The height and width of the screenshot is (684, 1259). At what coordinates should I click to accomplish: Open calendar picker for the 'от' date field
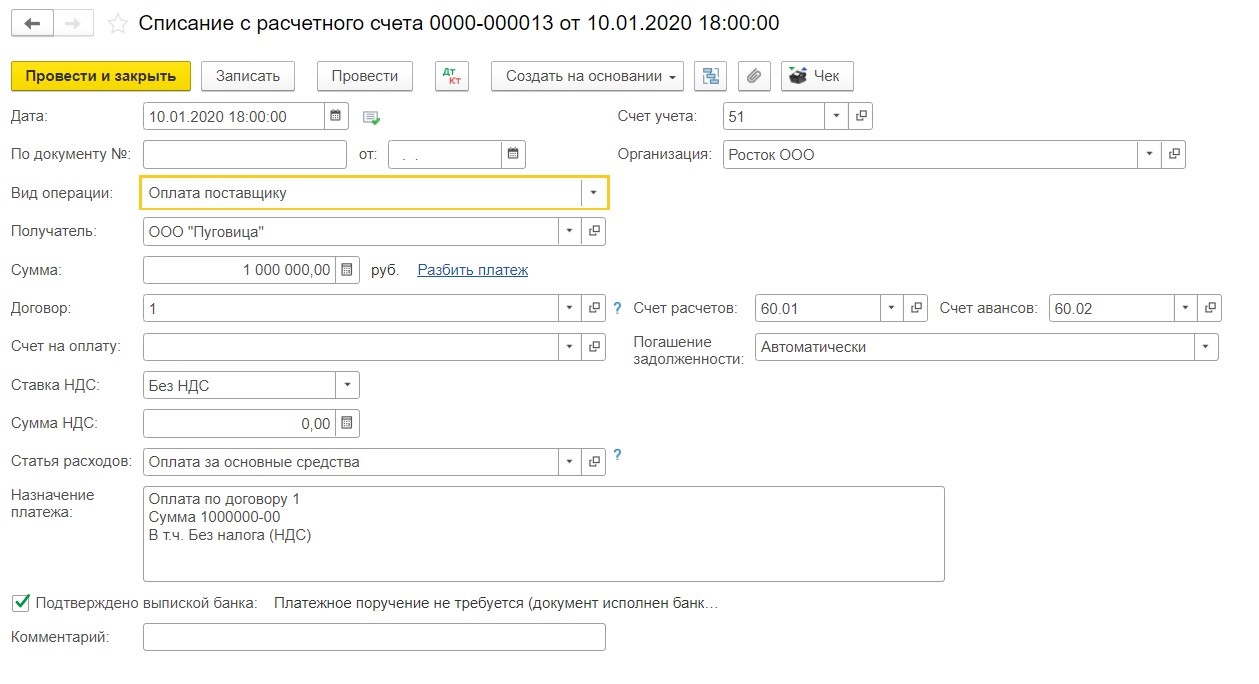coord(513,155)
